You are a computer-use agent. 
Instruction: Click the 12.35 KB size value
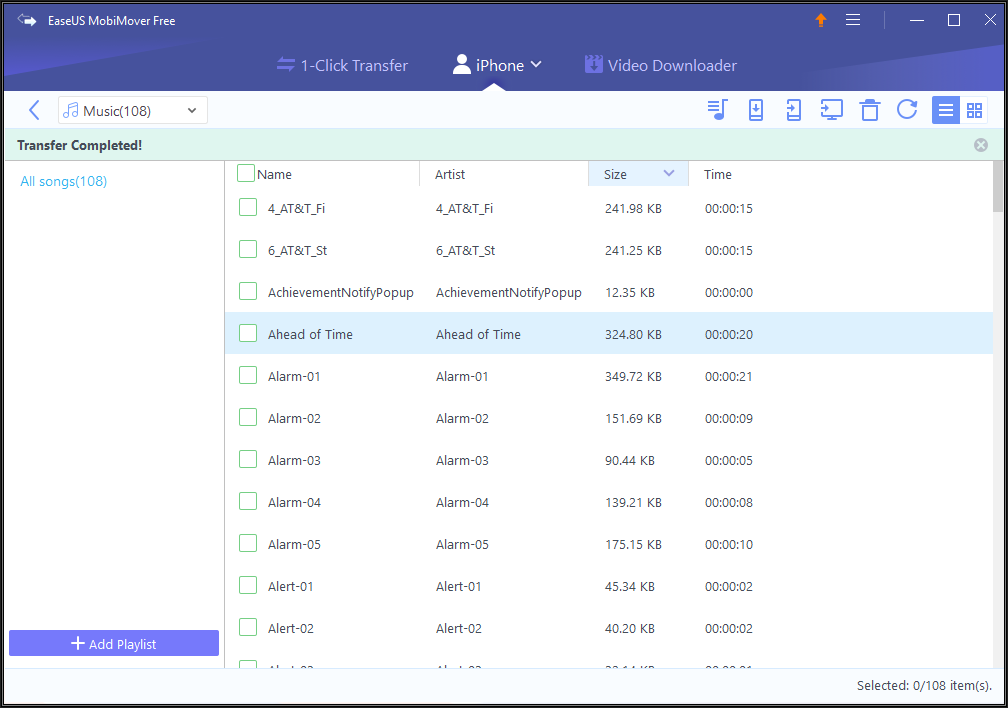point(629,293)
